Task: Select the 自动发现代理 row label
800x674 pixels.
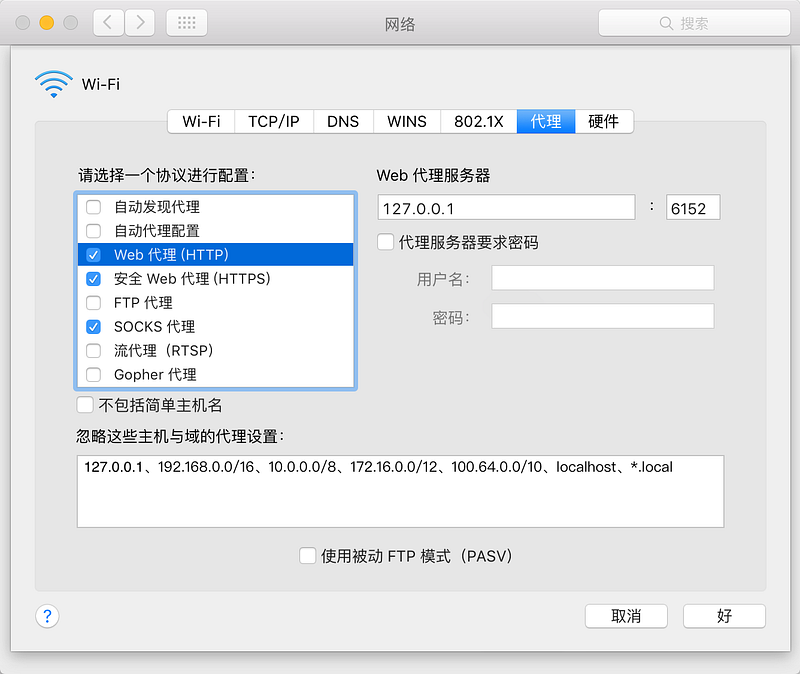Action: click(x=157, y=207)
